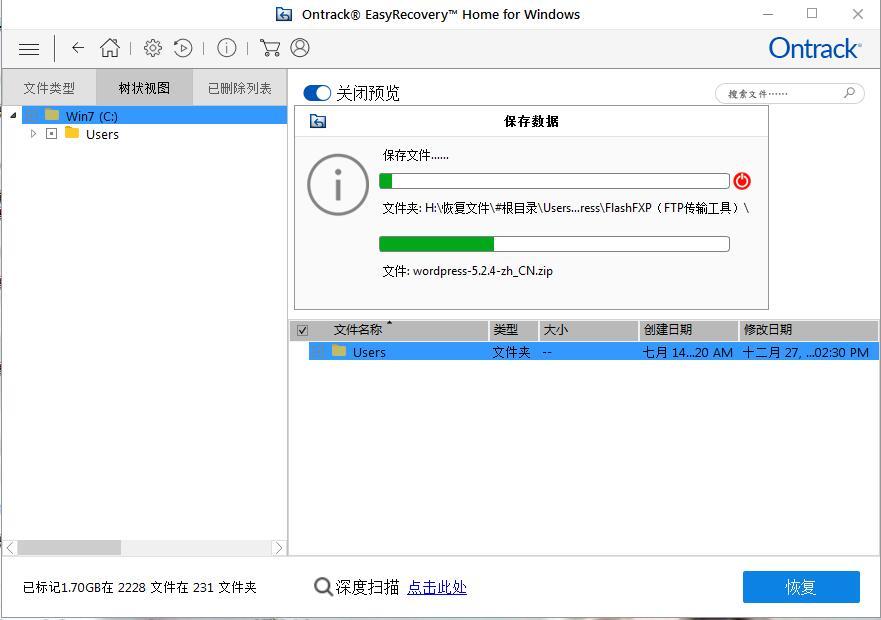This screenshot has width=881, height=620.
Task: Switch to the 树状视图 tab
Action: coord(144,88)
